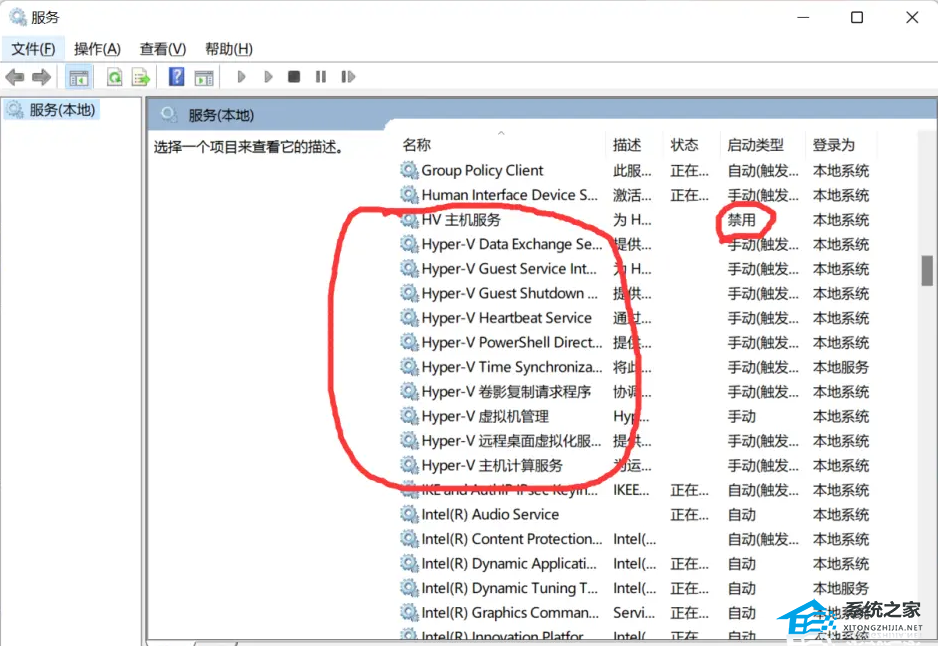The width and height of the screenshot is (938, 646).
Task: Click 手动 startup type of Hyper-V 虚拟机管理
Action: [742, 416]
